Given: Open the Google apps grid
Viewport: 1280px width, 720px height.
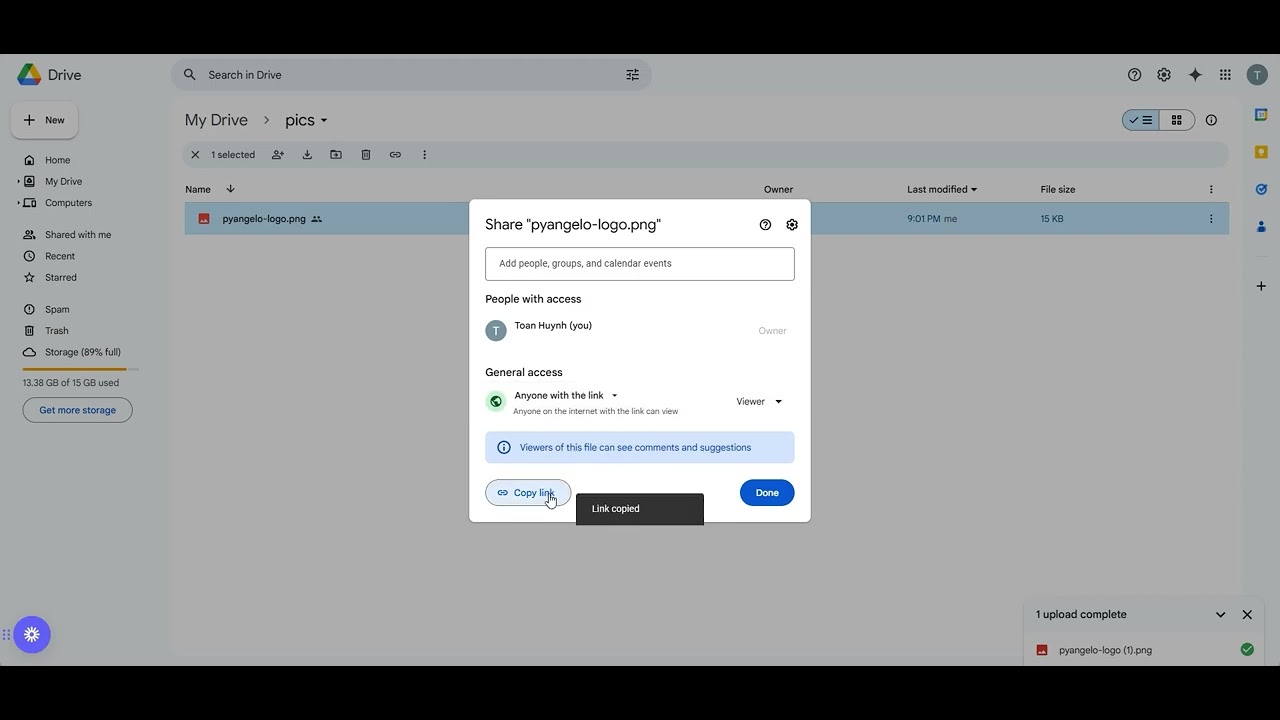Looking at the screenshot, I should point(1225,75).
